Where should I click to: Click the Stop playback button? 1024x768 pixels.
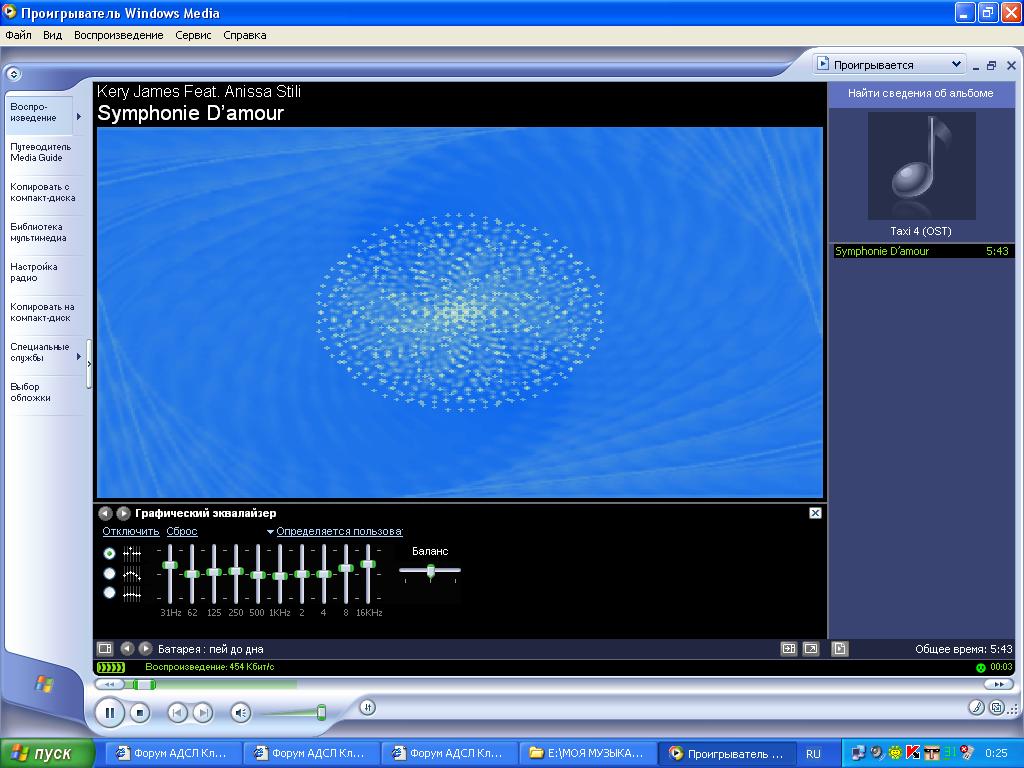pos(141,713)
